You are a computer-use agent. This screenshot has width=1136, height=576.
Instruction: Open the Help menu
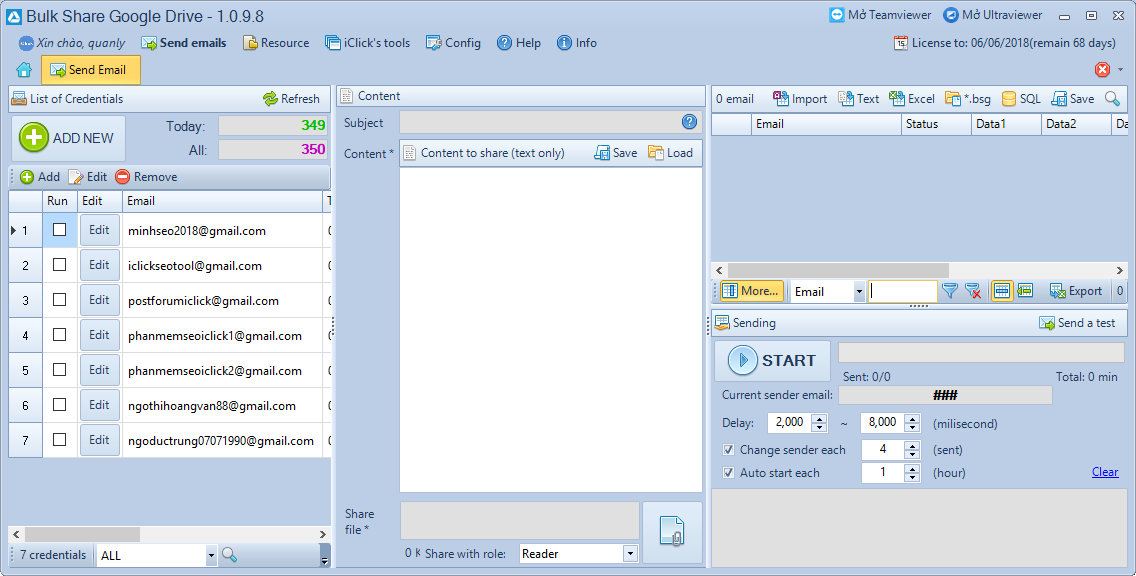[x=519, y=43]
